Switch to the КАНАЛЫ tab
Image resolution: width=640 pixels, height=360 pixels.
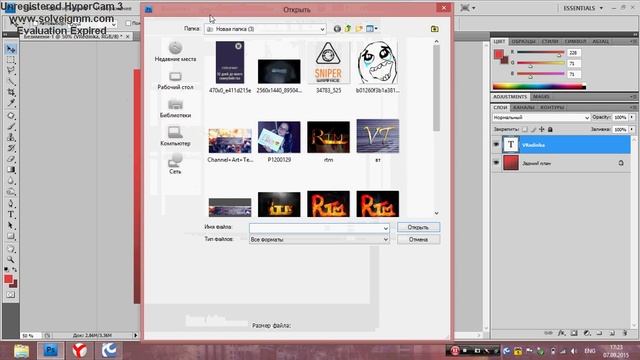click(524, 107)
